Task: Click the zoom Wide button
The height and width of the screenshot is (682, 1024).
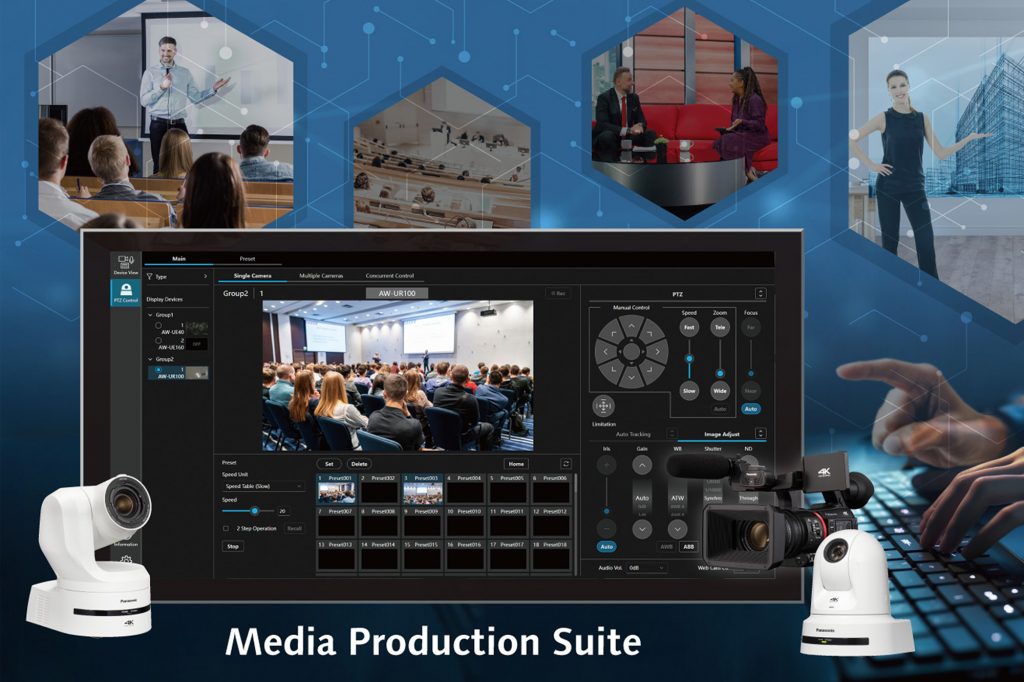Action: [x=720, y=391]
